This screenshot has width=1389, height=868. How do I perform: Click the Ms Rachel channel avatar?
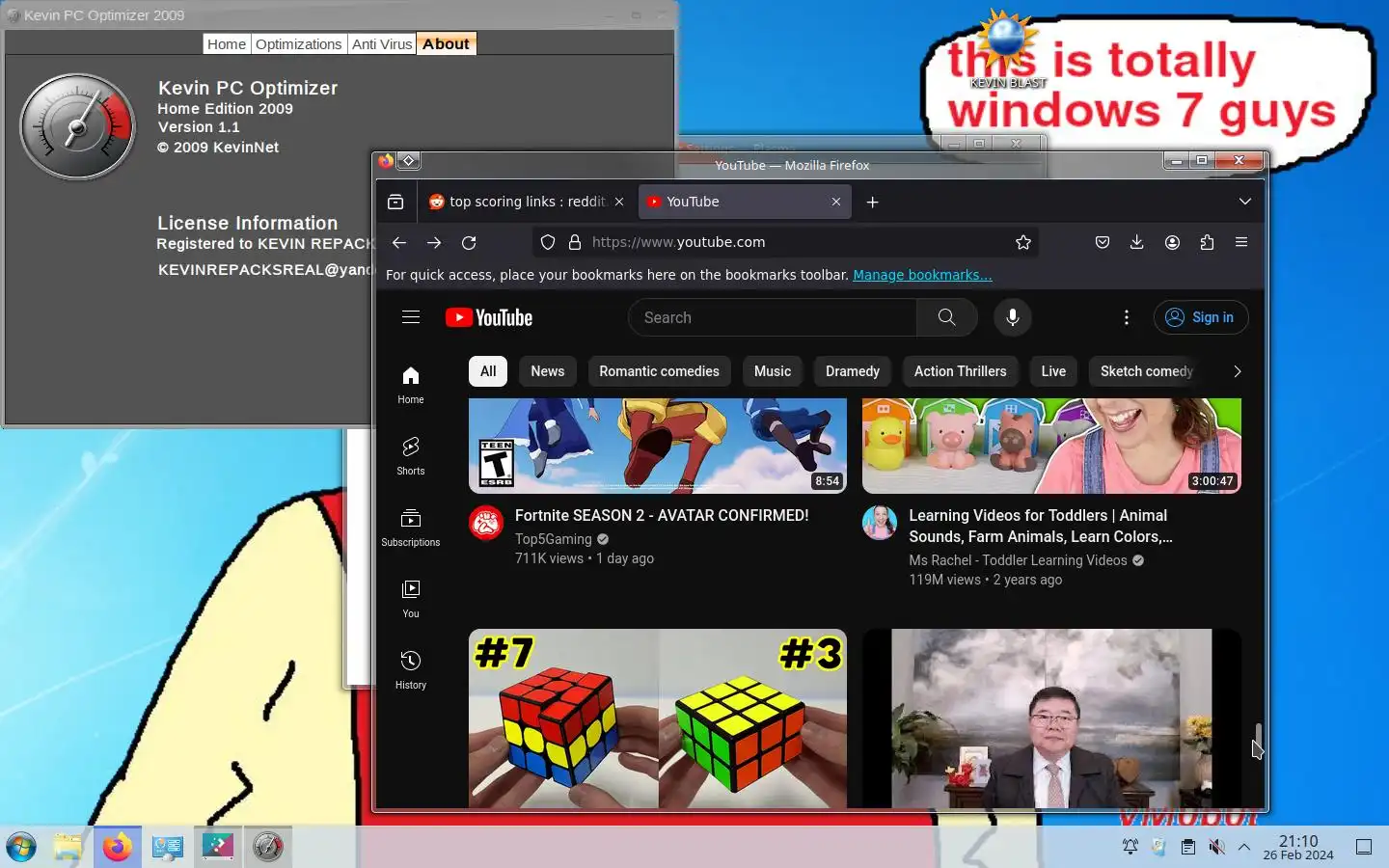pyautogui.click(x=880, y=523)
